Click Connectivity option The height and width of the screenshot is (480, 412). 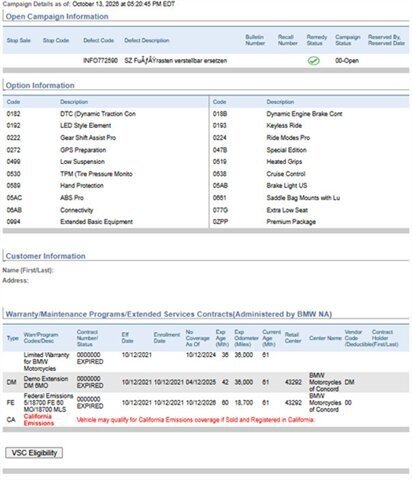[x=77, y=210]
